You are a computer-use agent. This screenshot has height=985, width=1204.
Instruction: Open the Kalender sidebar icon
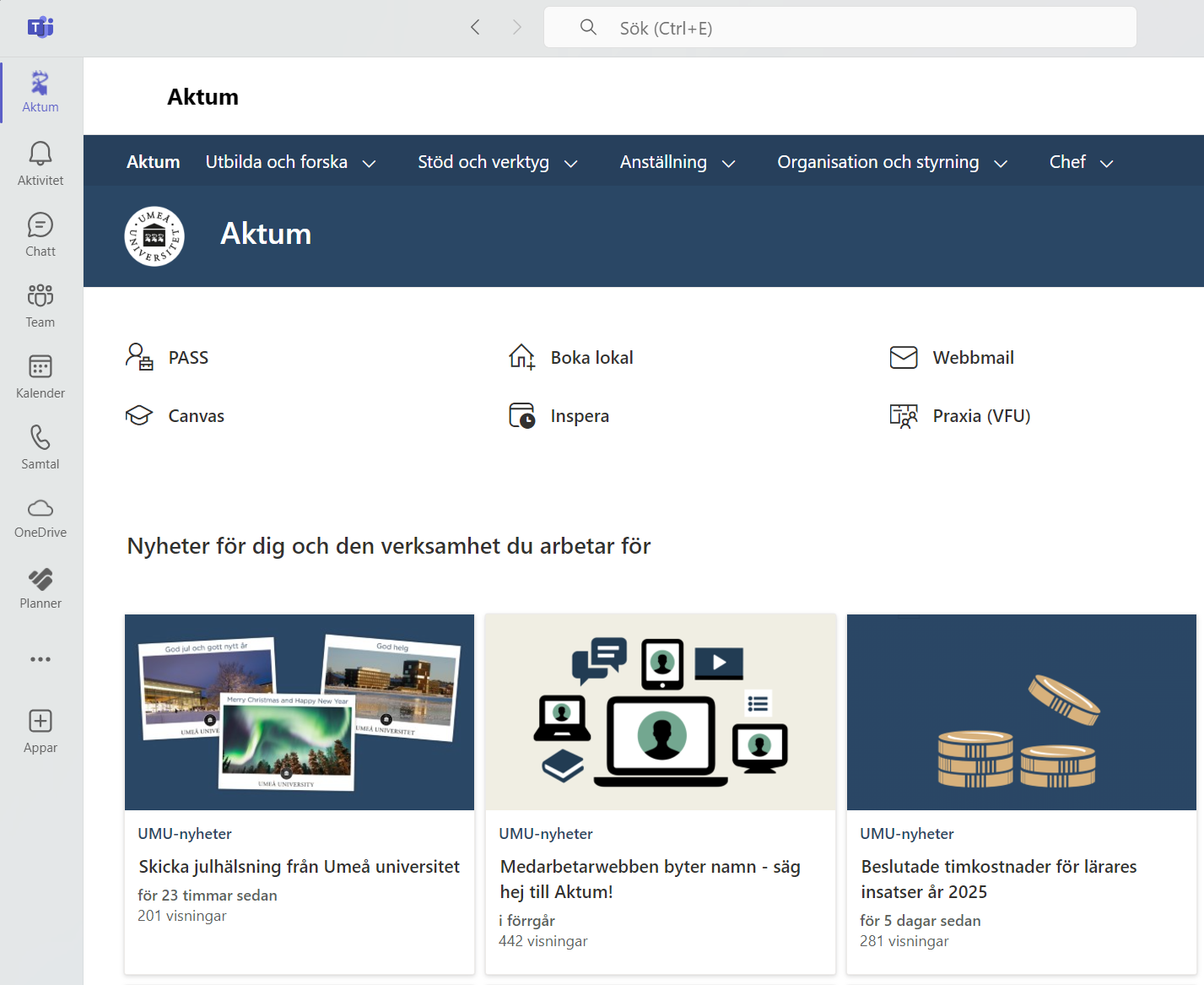click(x=40, y=366)
